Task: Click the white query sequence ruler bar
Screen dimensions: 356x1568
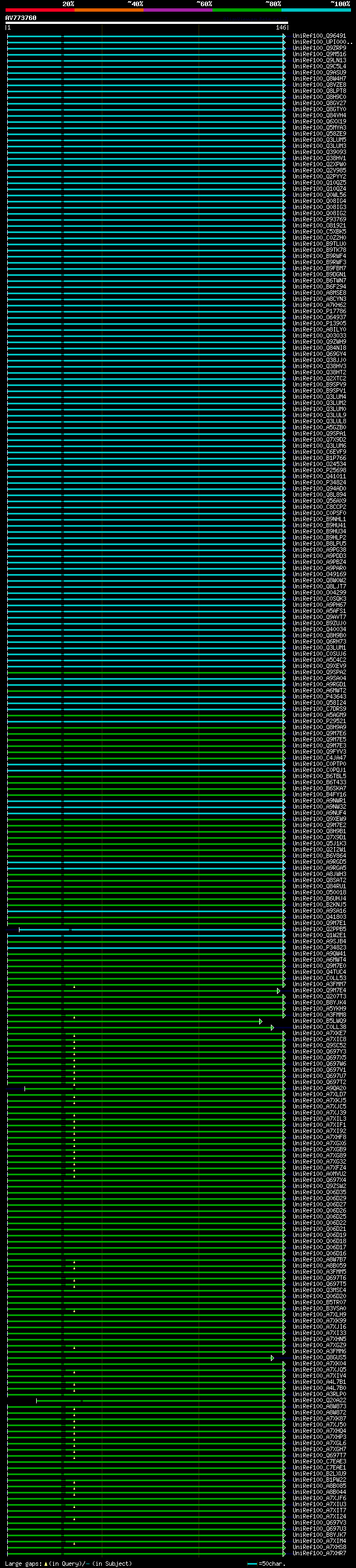Action: (x=147, y=23)
